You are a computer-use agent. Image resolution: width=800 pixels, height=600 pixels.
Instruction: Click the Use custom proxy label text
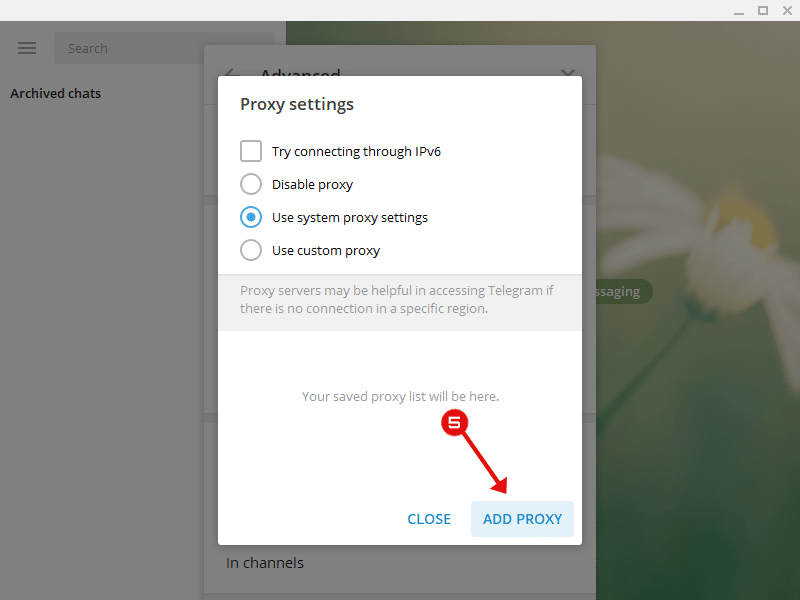tap(326, 251)
